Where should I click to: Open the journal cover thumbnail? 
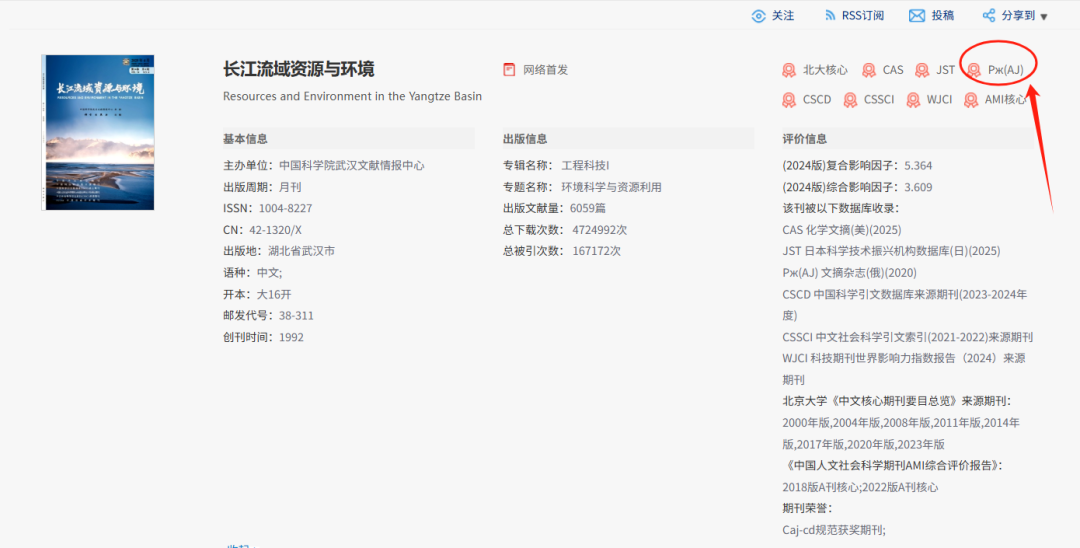tap(98, 132)
